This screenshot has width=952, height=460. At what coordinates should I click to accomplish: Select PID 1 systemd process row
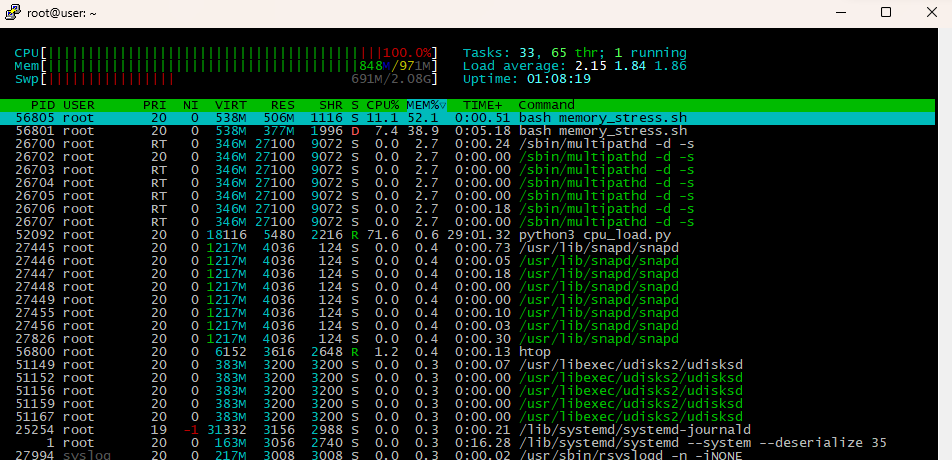[x=468, y=442]
